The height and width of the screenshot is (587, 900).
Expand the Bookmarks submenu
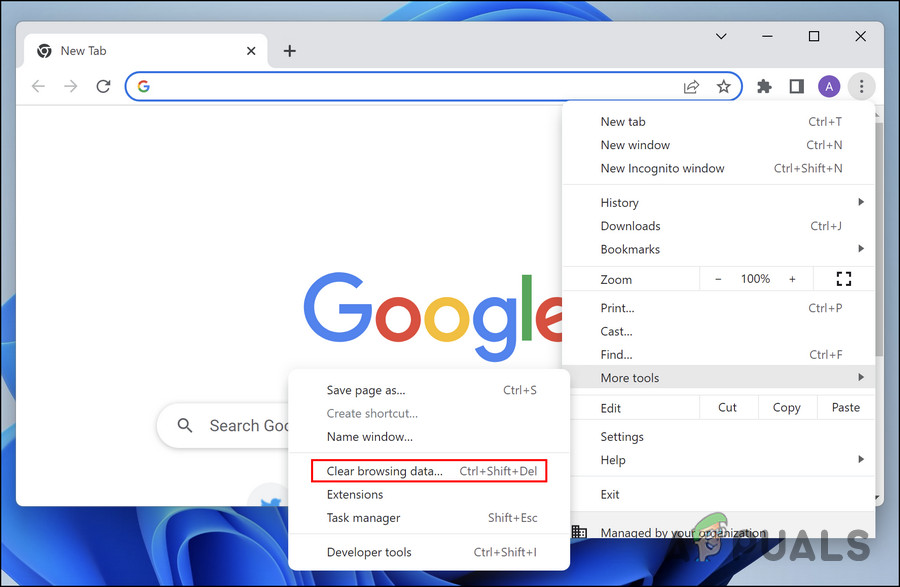point(719,249)
